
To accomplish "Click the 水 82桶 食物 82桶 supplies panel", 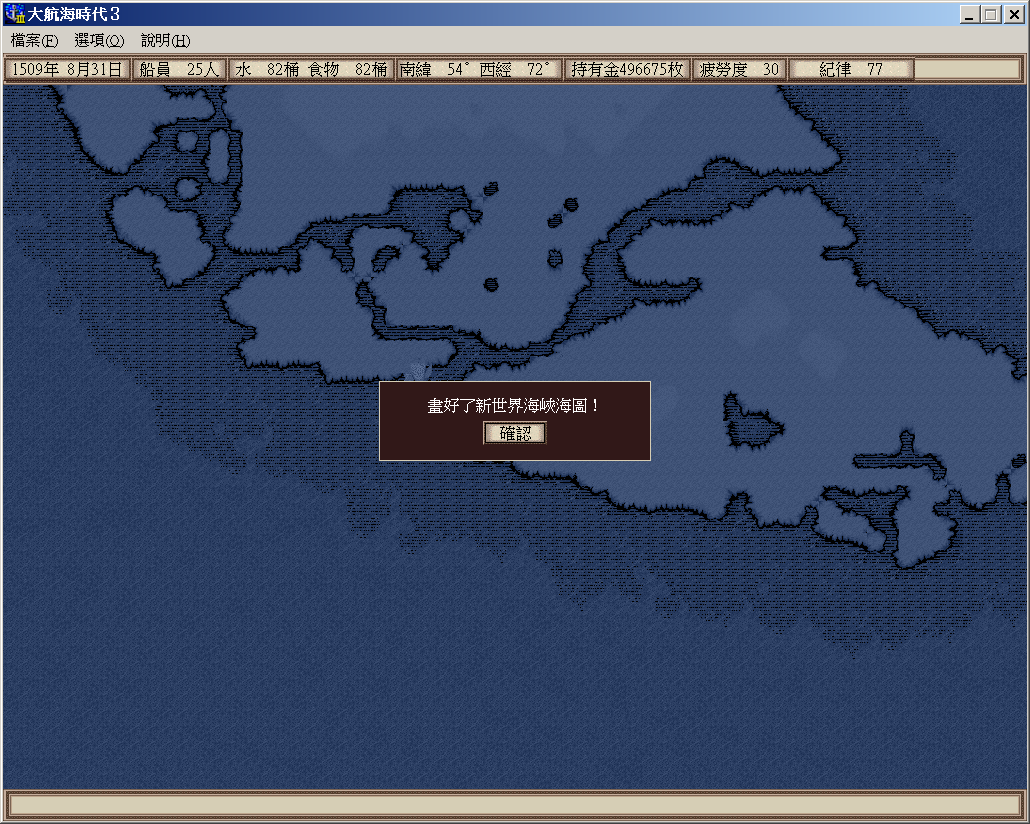I will click(311, 69).
